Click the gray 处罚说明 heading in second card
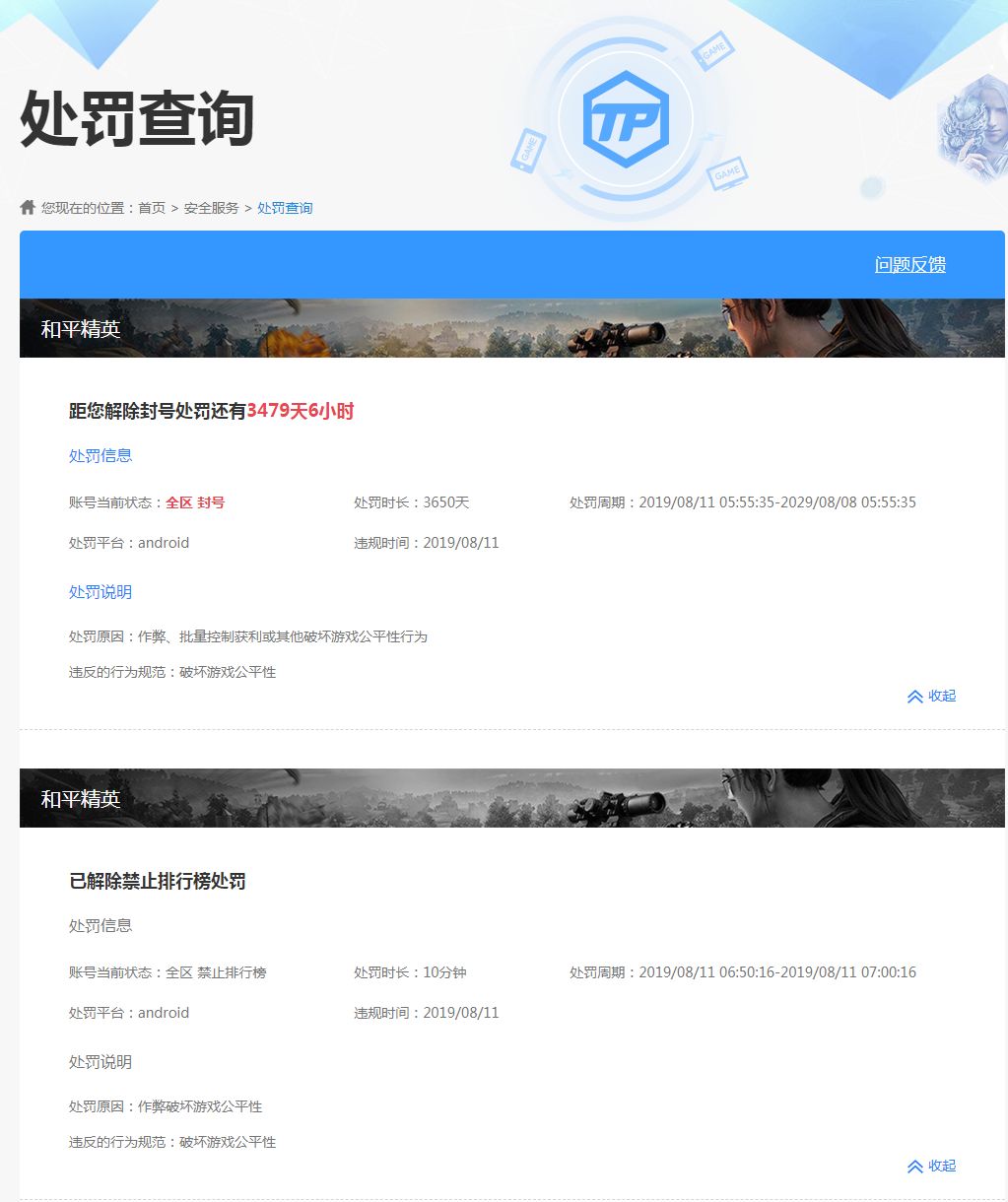 [101, 1061]
